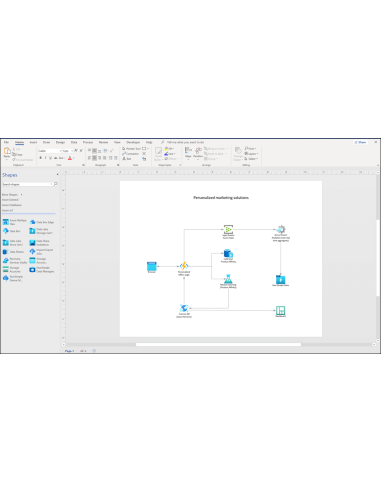Screen dimensions: 381x492
Task: Click the search magnifier in Shapes pane
Action: [56, 184]
